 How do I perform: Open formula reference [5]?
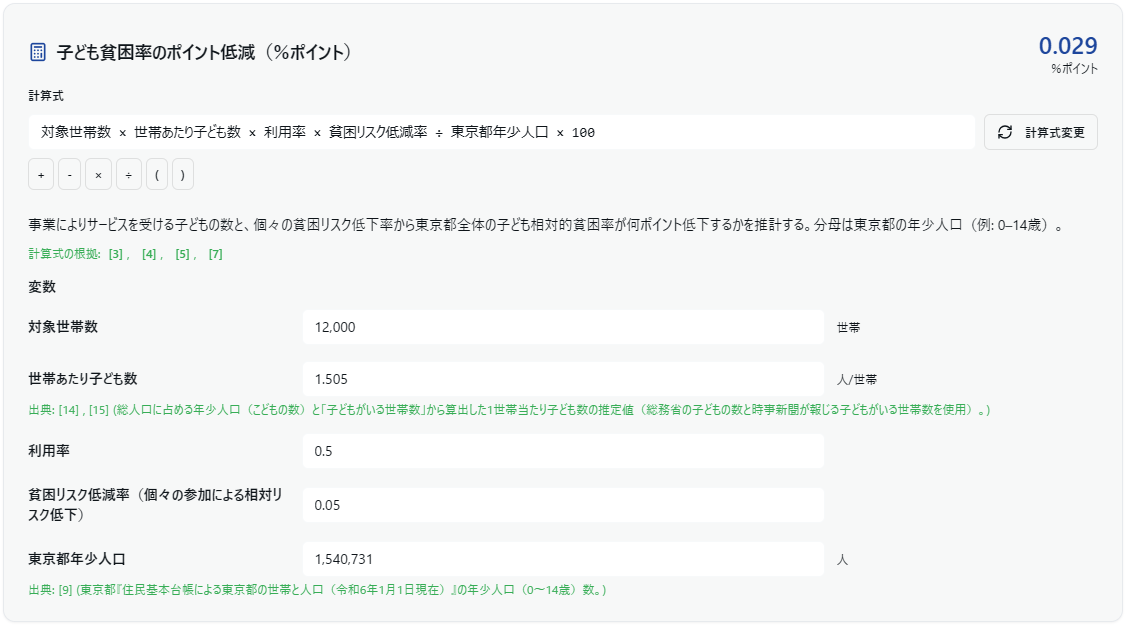tap(182, 254)
